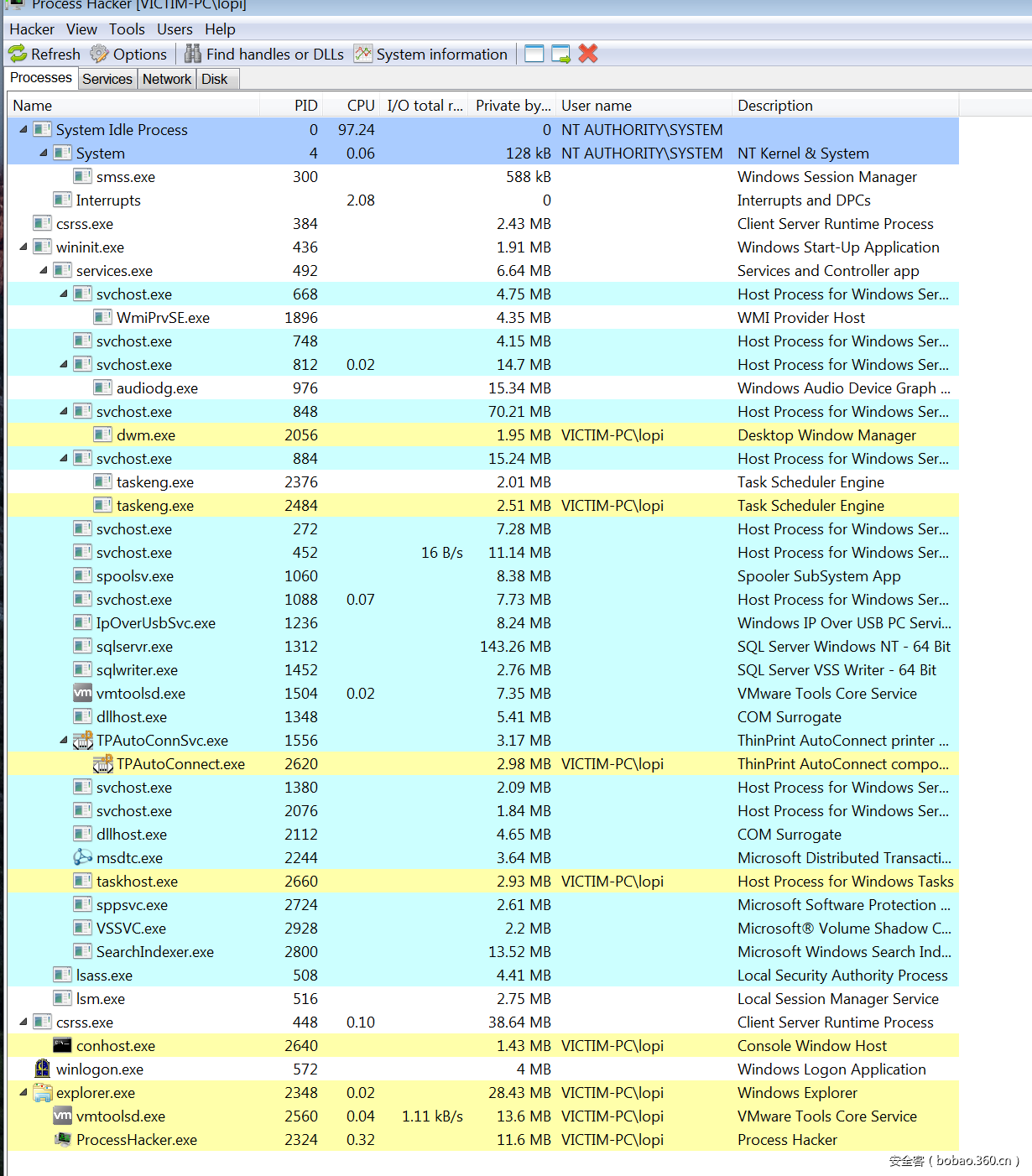Click the winlogon.exe process icon
The image size is (1032, 1176).
pos(43,1069)
